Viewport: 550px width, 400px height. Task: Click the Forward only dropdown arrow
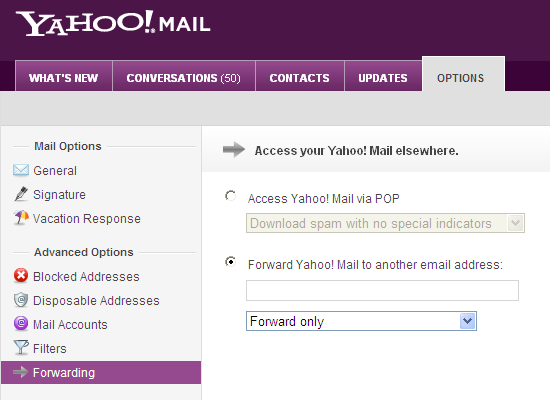tap(468, 321)
